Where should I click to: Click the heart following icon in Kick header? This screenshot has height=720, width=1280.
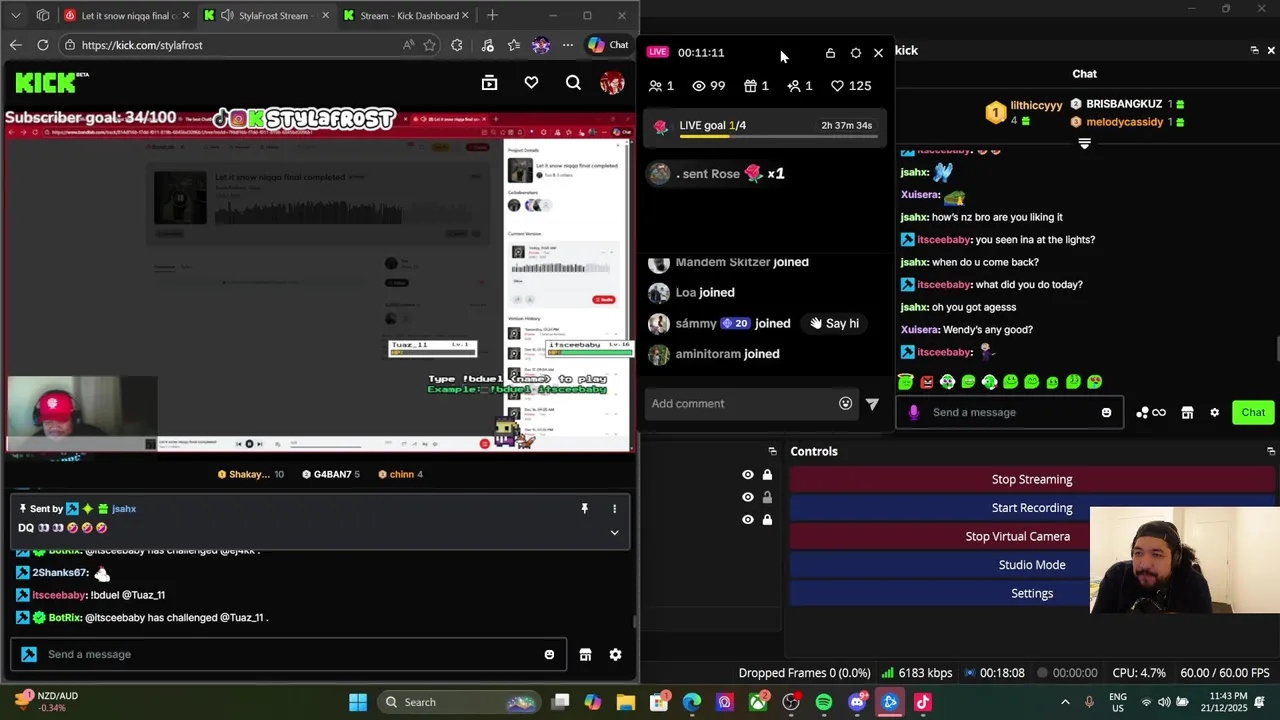(x=531, y=83)
